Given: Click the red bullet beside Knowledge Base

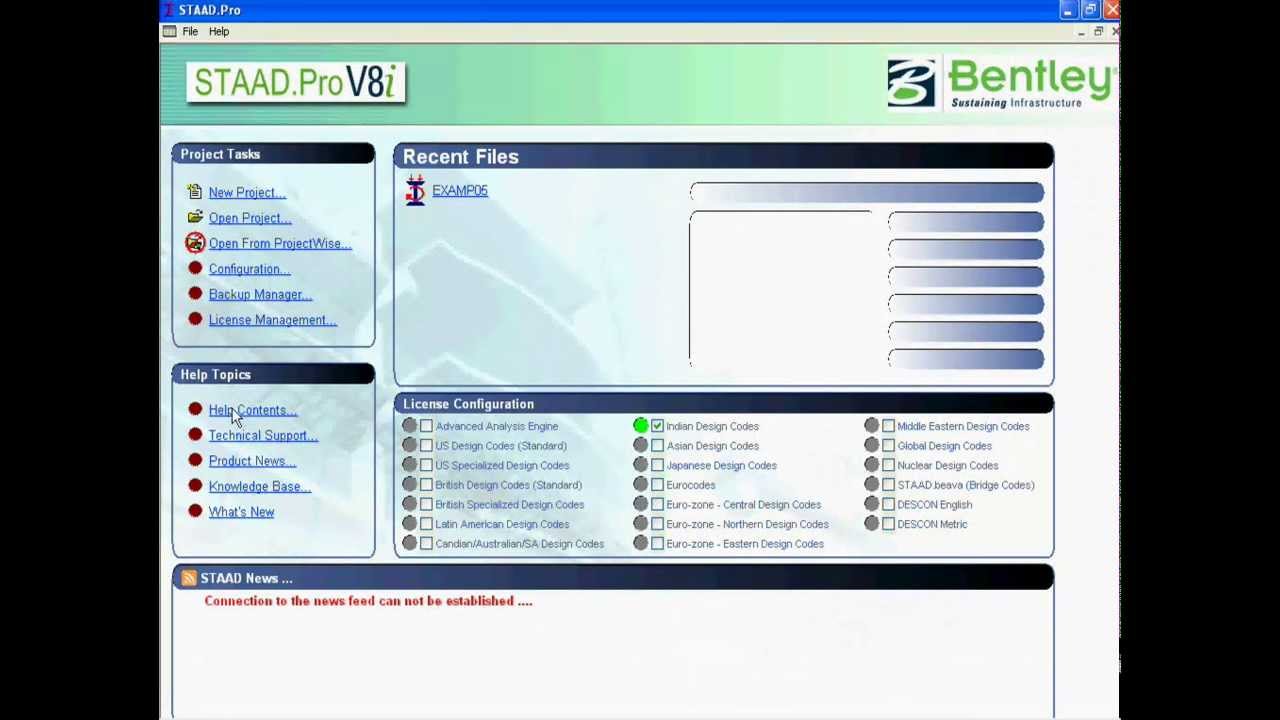Looking at the screenshot, I should (x=195, y=485).
